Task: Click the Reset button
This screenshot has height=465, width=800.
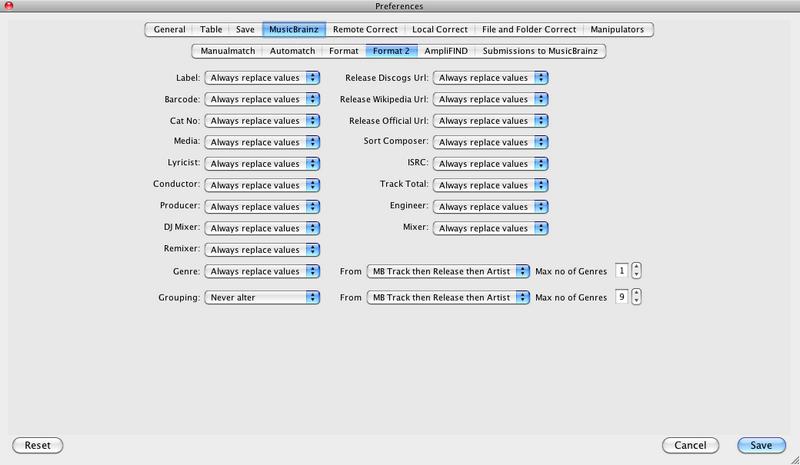Action: click(38, 445)
